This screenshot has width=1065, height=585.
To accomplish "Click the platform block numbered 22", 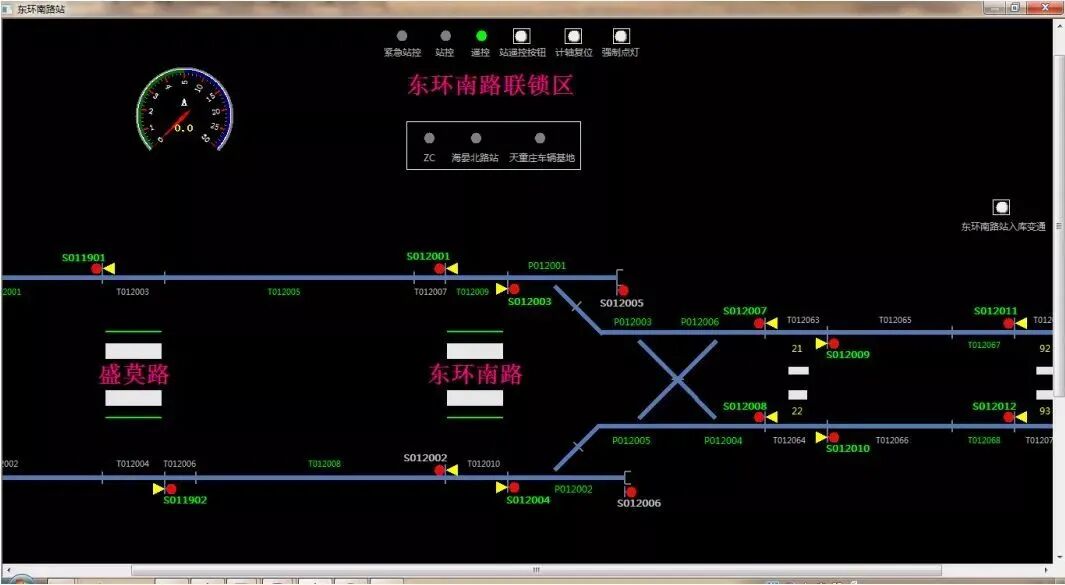I will point(798,395).
